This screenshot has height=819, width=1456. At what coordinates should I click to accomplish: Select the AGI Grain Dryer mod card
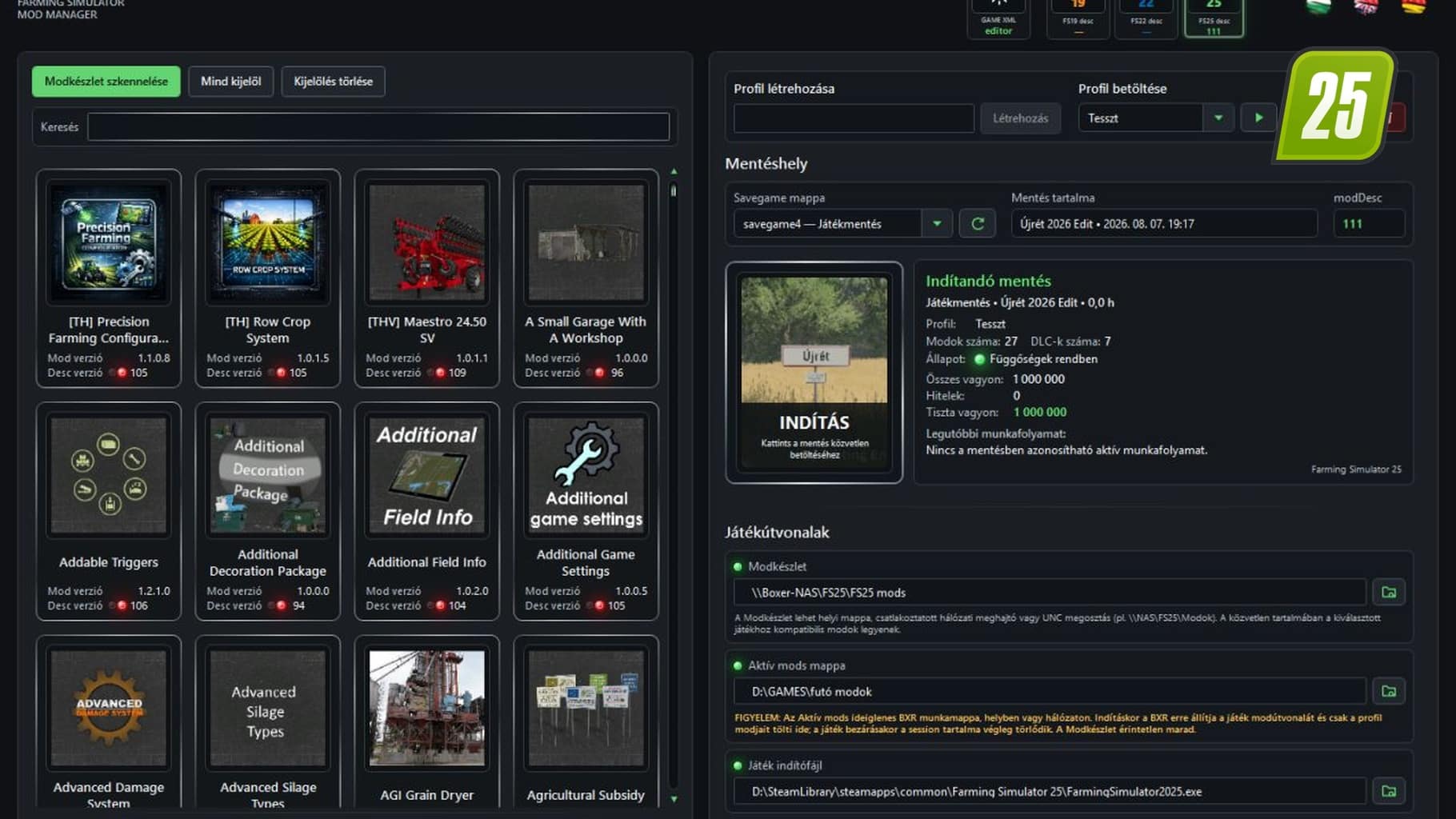click(426, 721)
